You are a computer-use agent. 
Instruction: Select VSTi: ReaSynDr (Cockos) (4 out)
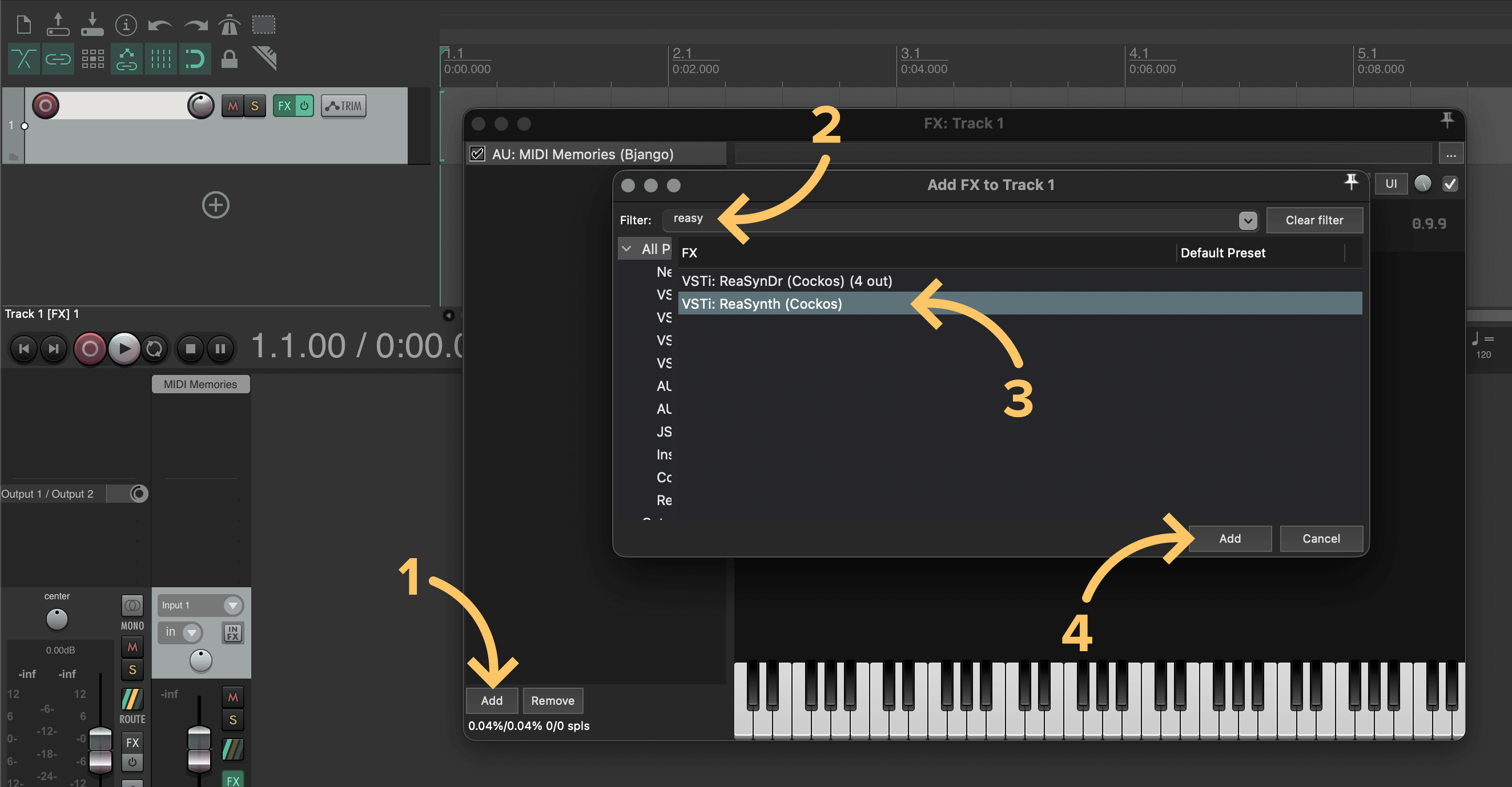(x=1020, y=281)
